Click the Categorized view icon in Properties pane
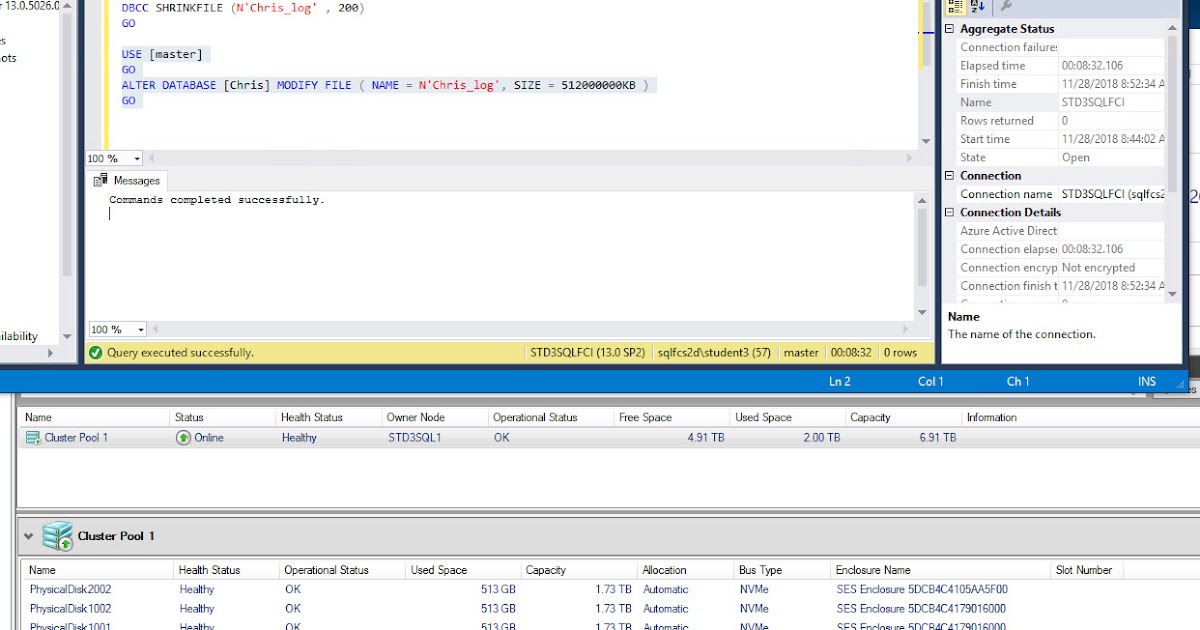This screenshot has width=1200, height=630. click(x=955, y=7)
